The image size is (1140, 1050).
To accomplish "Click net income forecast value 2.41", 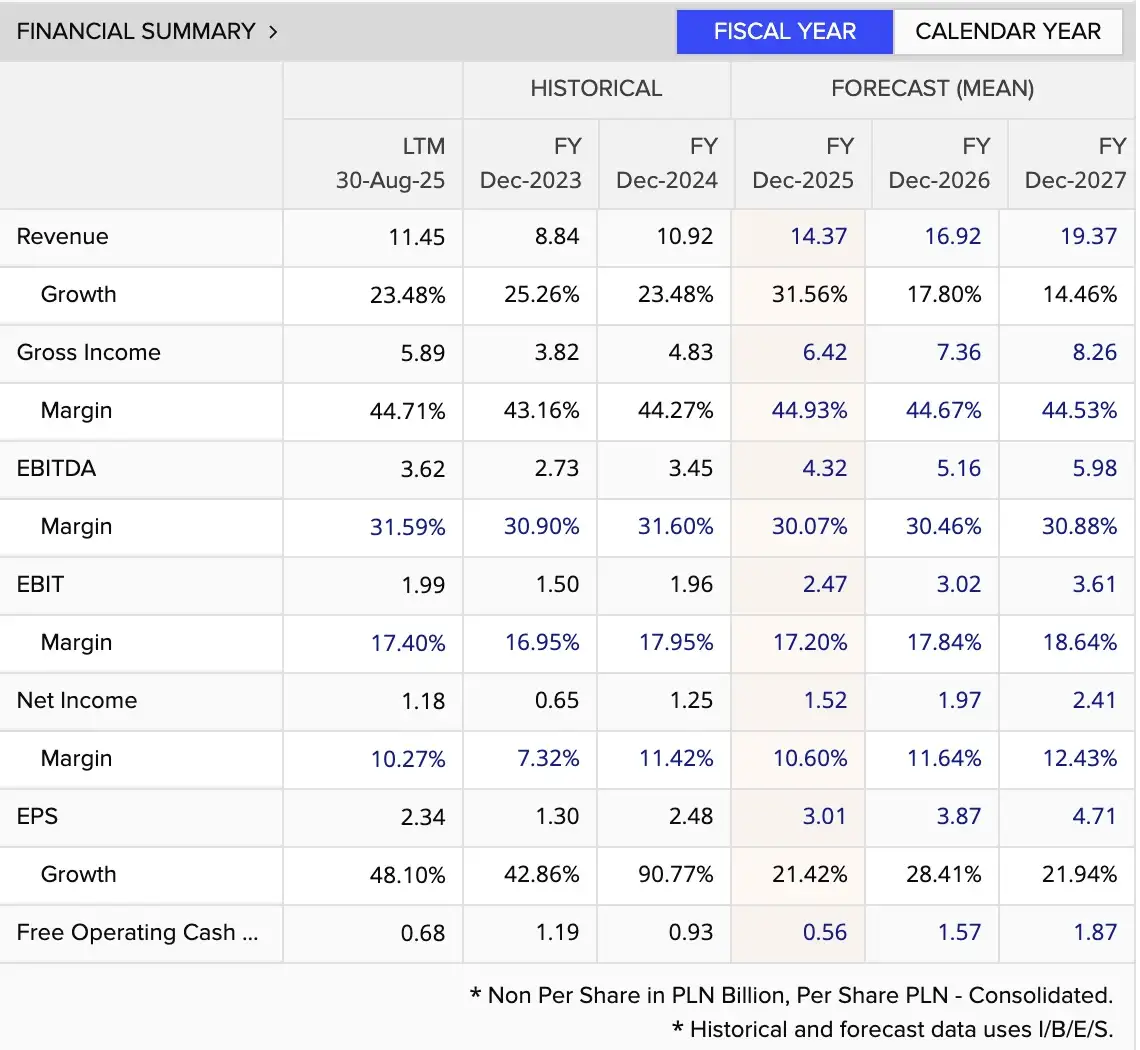I will (1095, 700).
